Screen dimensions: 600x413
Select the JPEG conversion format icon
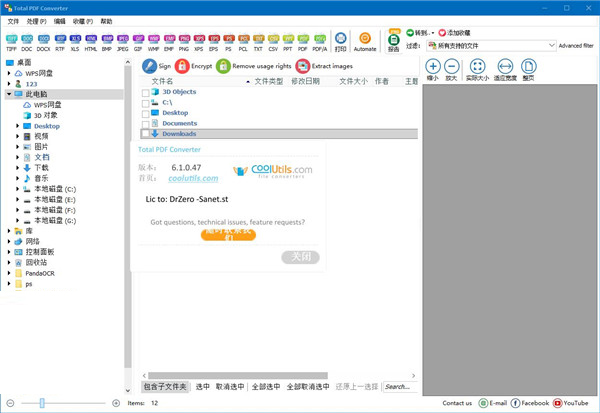(123, 42)
